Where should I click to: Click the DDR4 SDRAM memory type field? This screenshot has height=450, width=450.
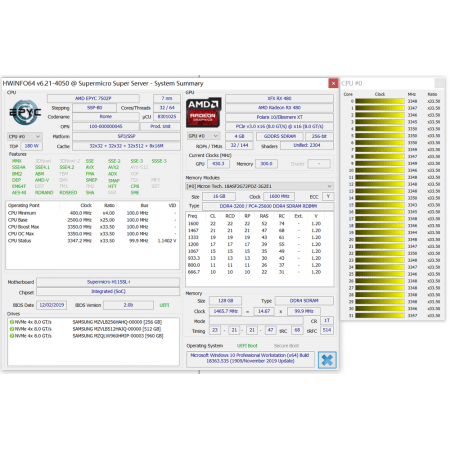tap(304, 301)
